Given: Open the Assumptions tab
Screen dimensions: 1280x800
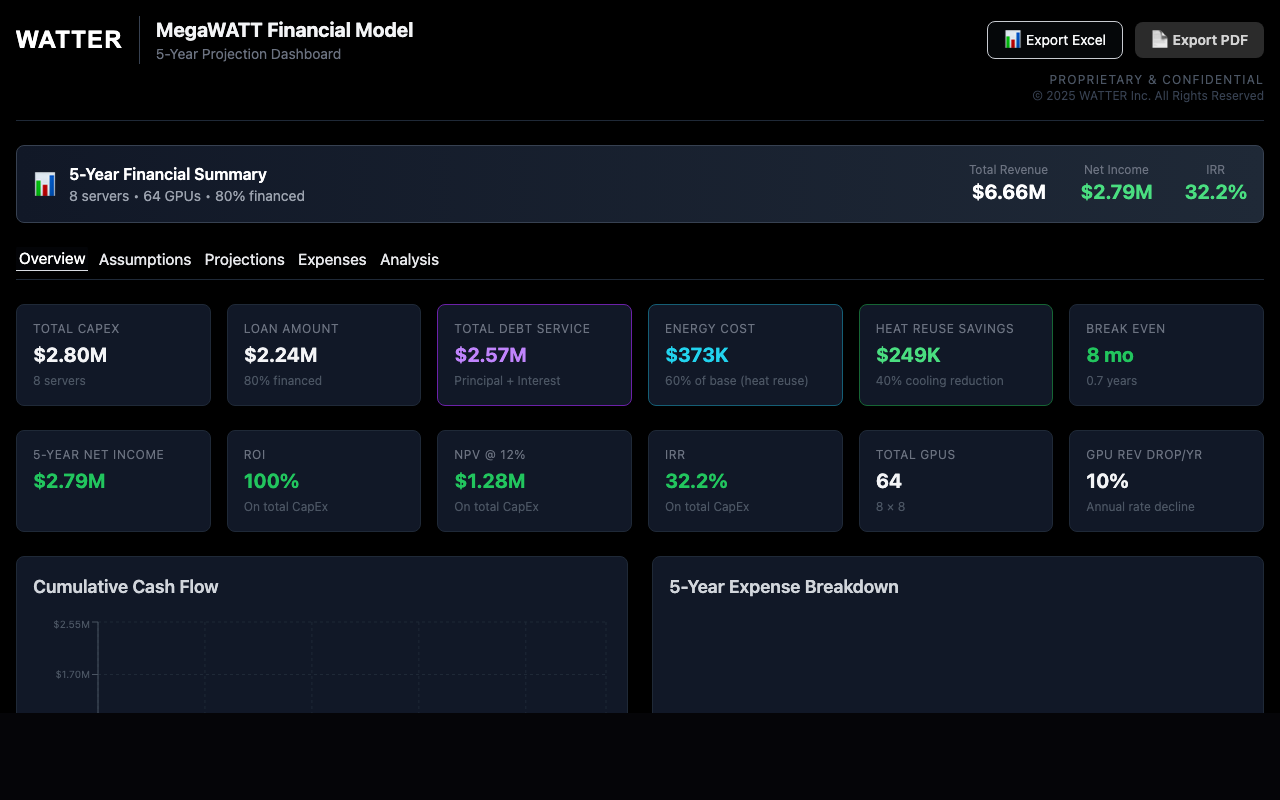Looking at the screenshot, I should (x=145, y=260).
